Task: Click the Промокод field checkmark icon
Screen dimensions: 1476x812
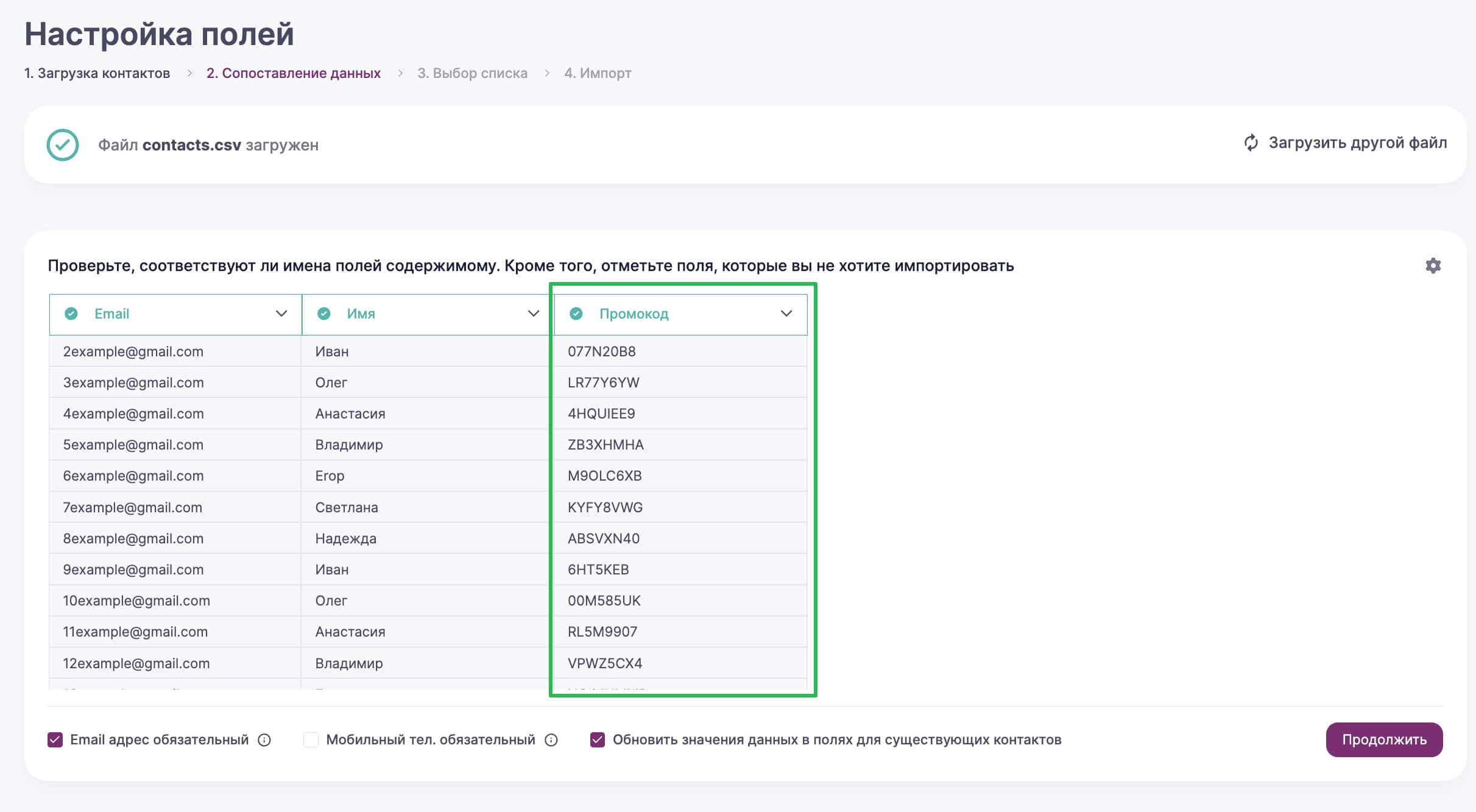Action: (576, 313)
